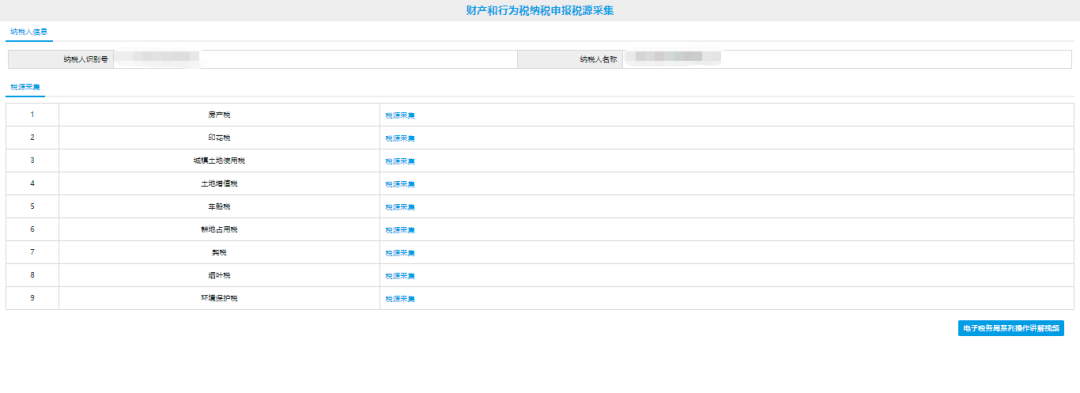Screen dimensions: 1080x393
Task: Open 税源采集 link for 耕地占用税
Action: coord(400,230)
